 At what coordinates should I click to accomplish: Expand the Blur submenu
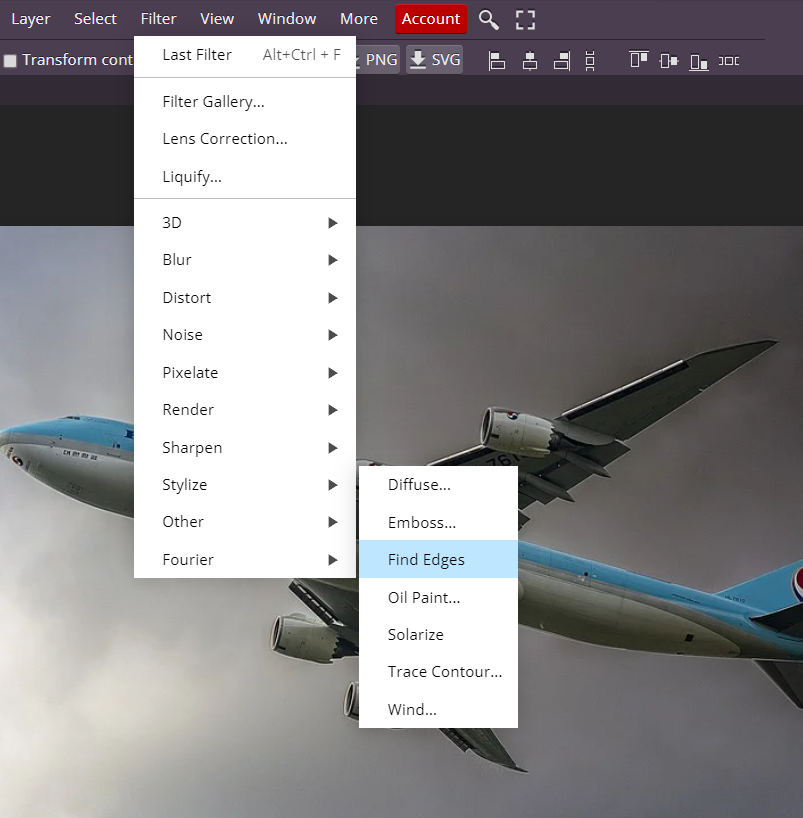click(245, 260)
